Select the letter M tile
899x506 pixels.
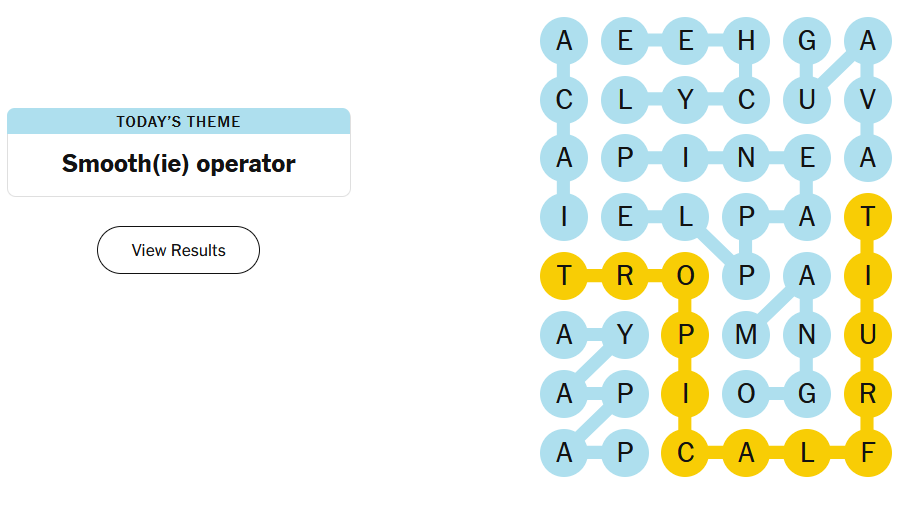746,335
